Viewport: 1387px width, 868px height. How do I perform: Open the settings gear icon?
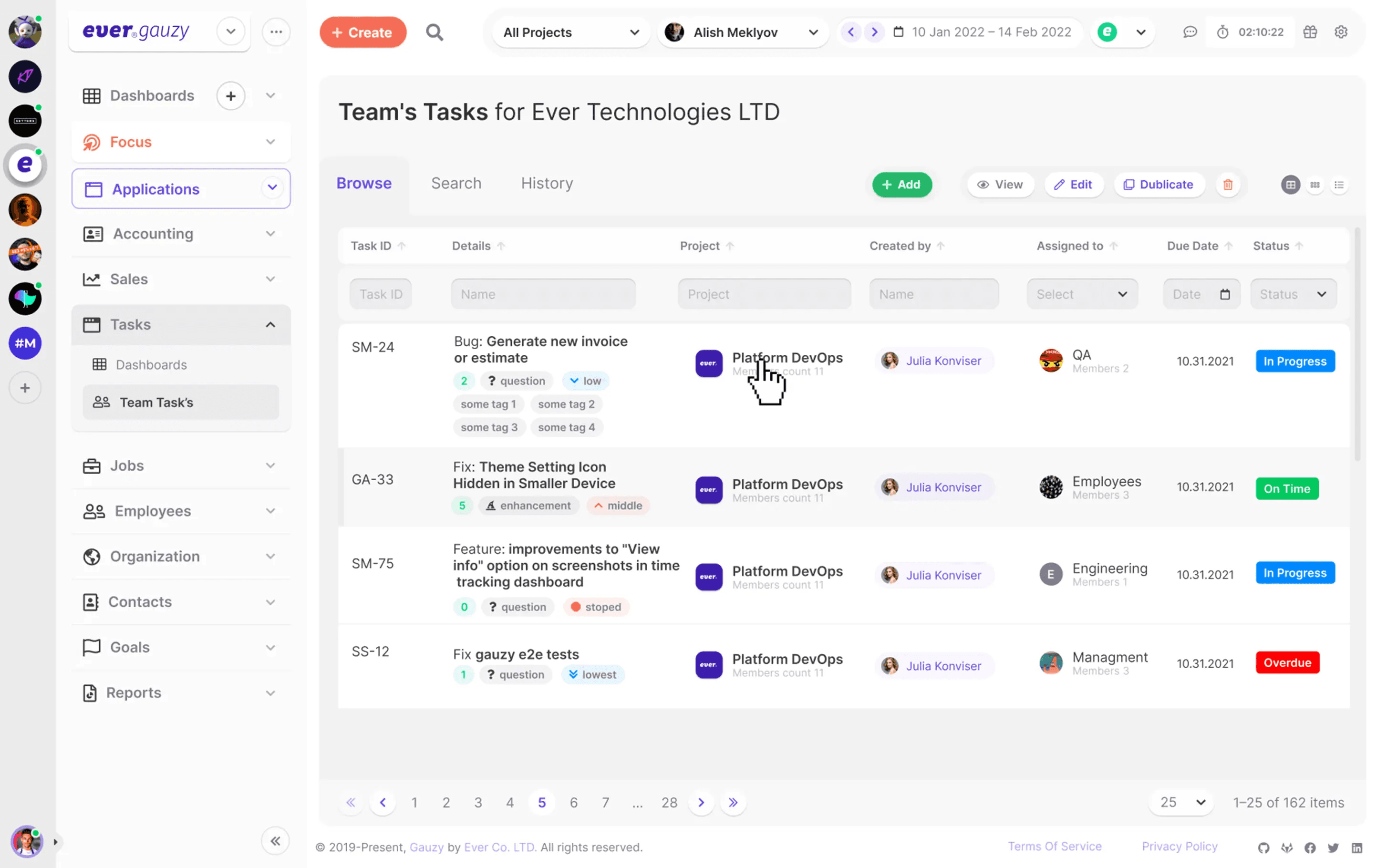pyautogui.click(x=1341, y=32)
